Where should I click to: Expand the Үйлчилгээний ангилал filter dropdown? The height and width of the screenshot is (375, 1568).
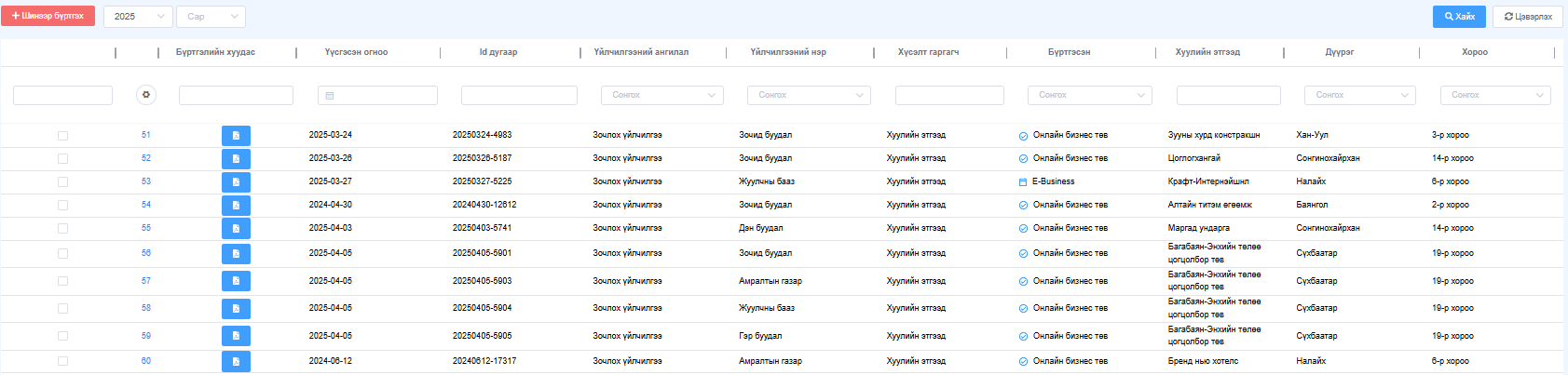[x=662, y=95]
